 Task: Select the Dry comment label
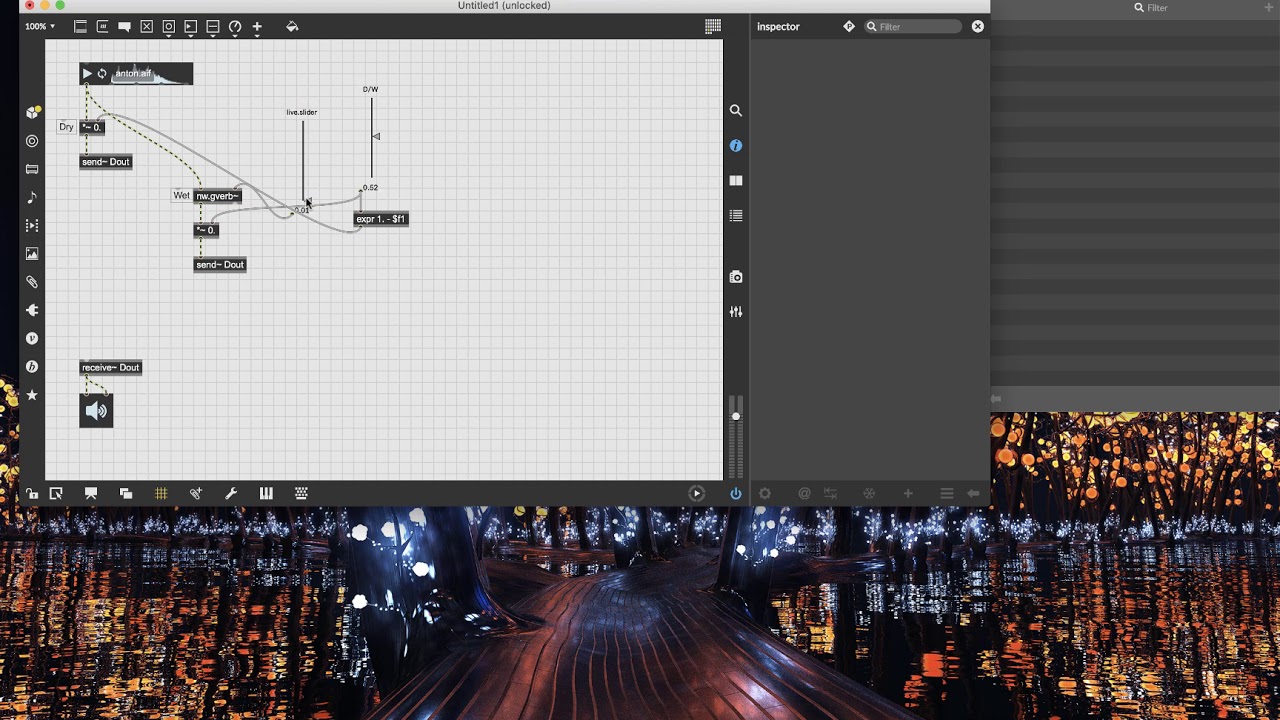pyautogui.click(x=66, y=127)
